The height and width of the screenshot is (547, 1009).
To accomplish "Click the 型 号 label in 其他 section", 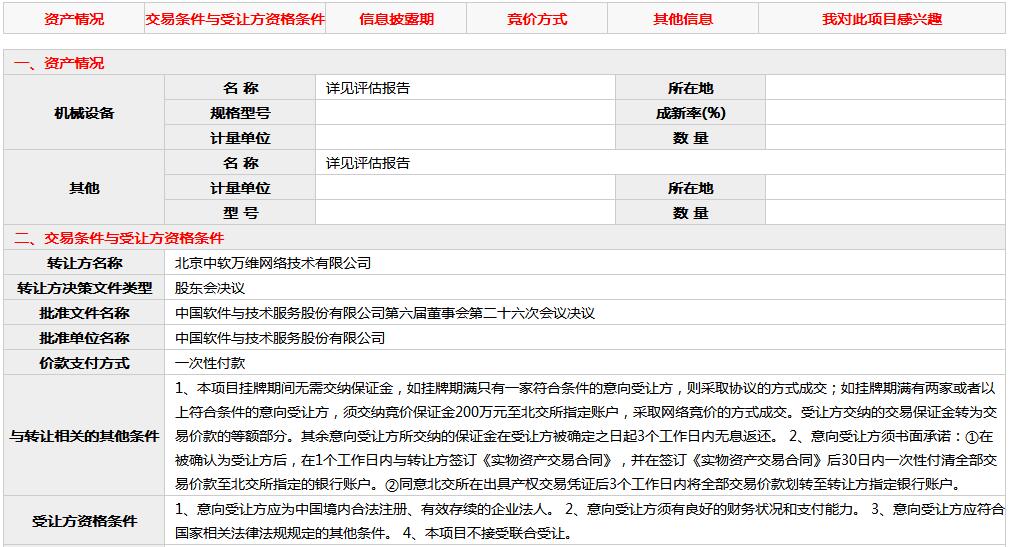I will tap(240, 213).
